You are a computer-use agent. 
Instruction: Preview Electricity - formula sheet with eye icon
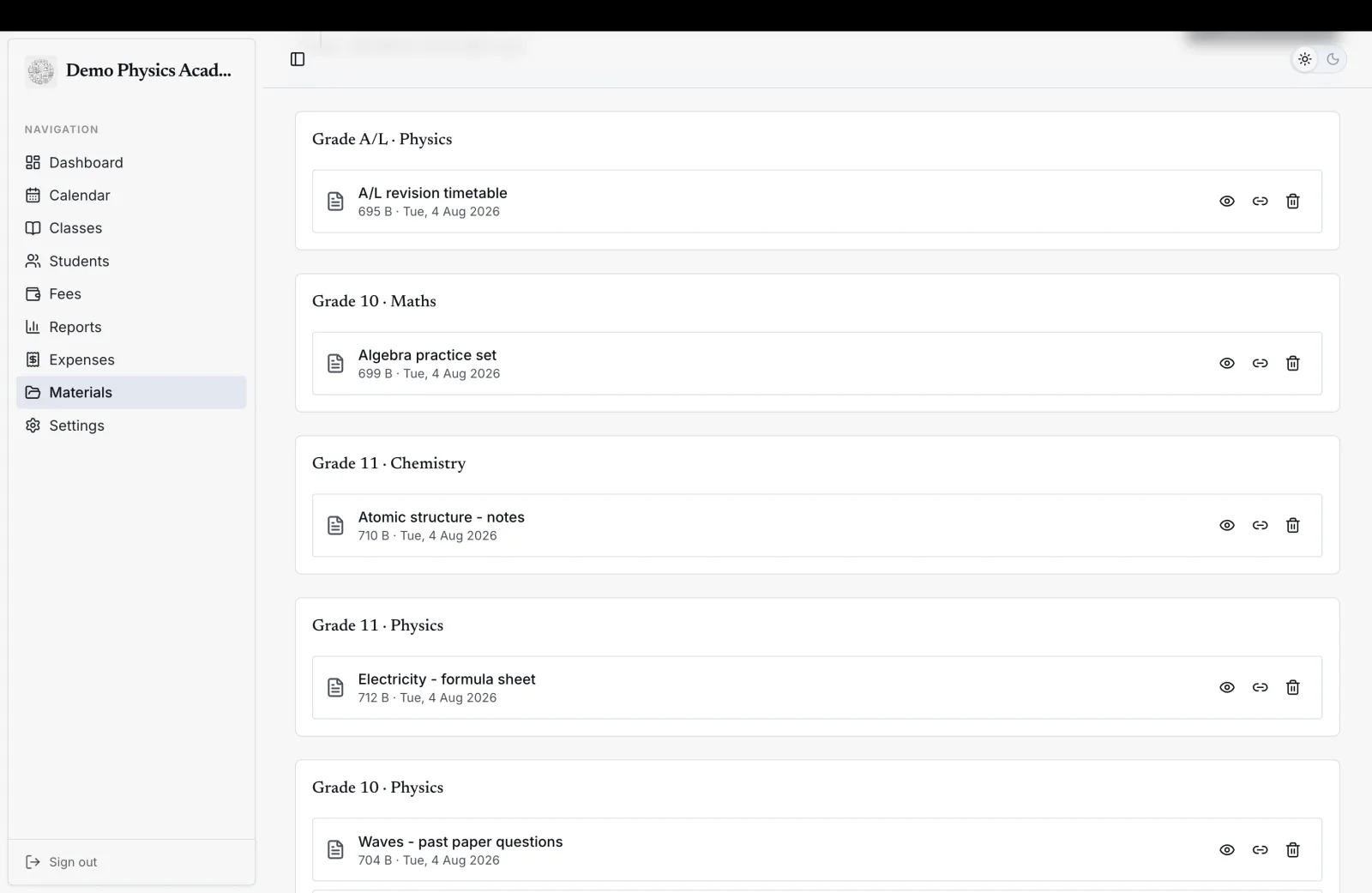click(x=1227, y=687)
